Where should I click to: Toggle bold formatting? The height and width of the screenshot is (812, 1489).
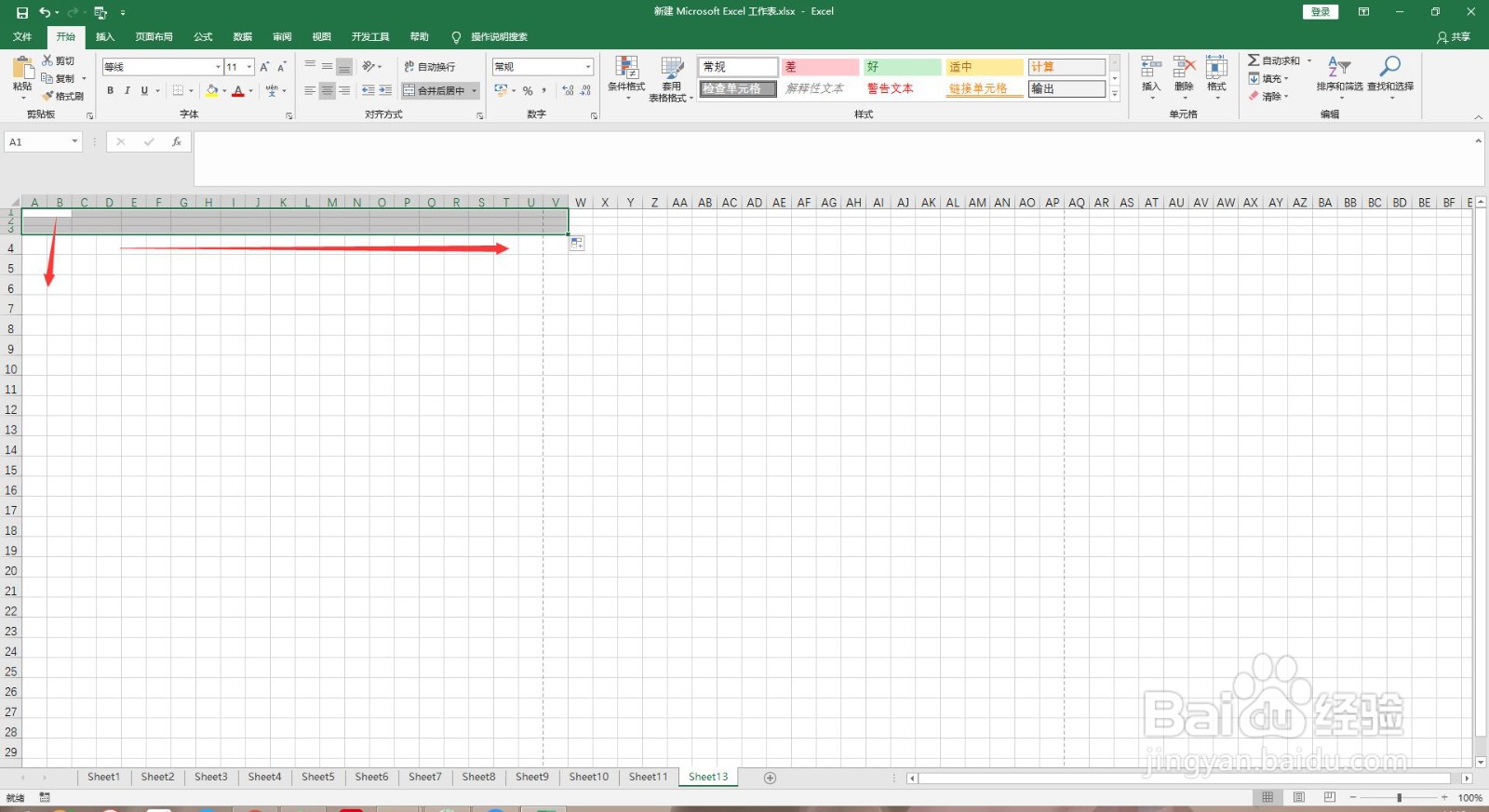click(110, 90)
